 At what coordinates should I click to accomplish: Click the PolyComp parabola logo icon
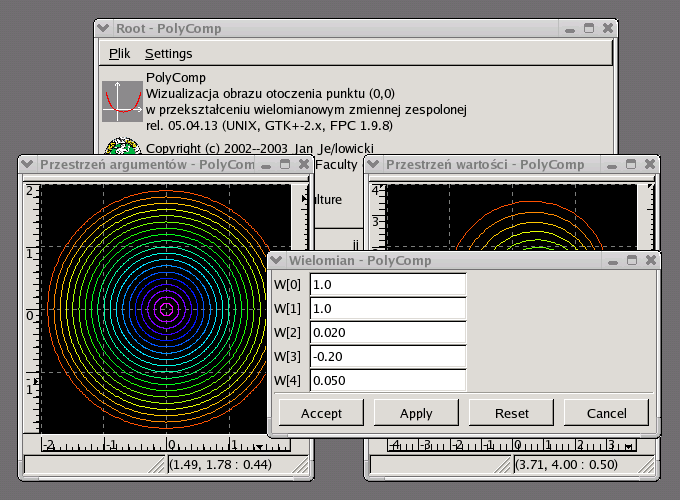click(x=122, y=101)
